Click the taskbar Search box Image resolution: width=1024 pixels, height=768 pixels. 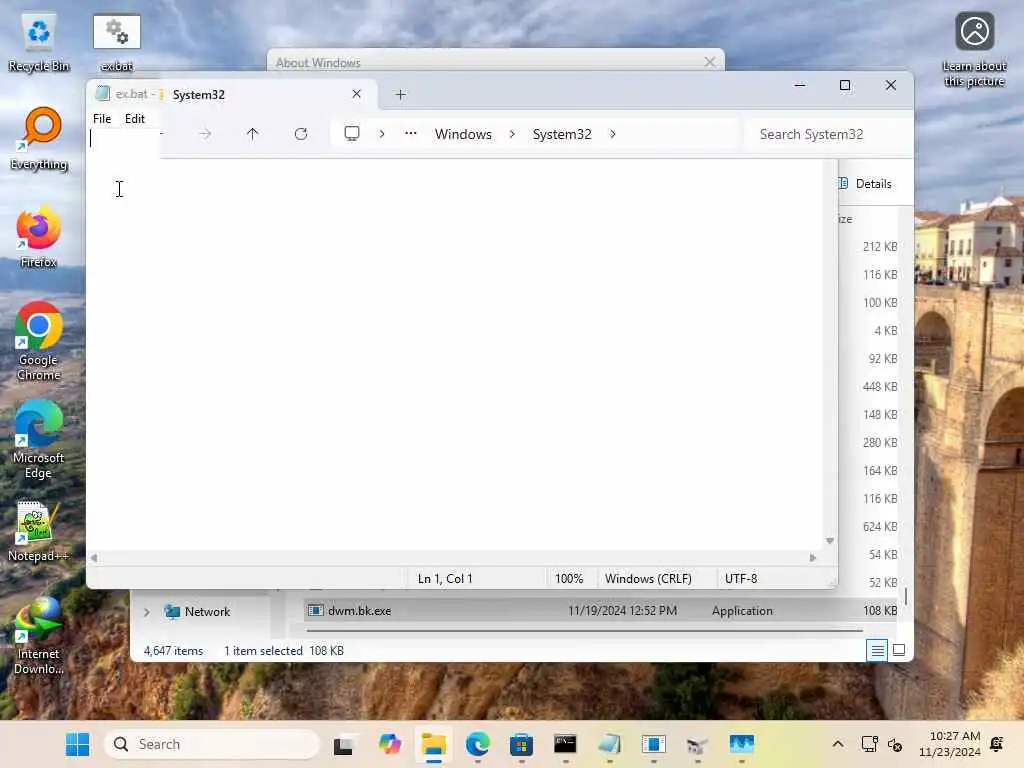tap(212, 744)
